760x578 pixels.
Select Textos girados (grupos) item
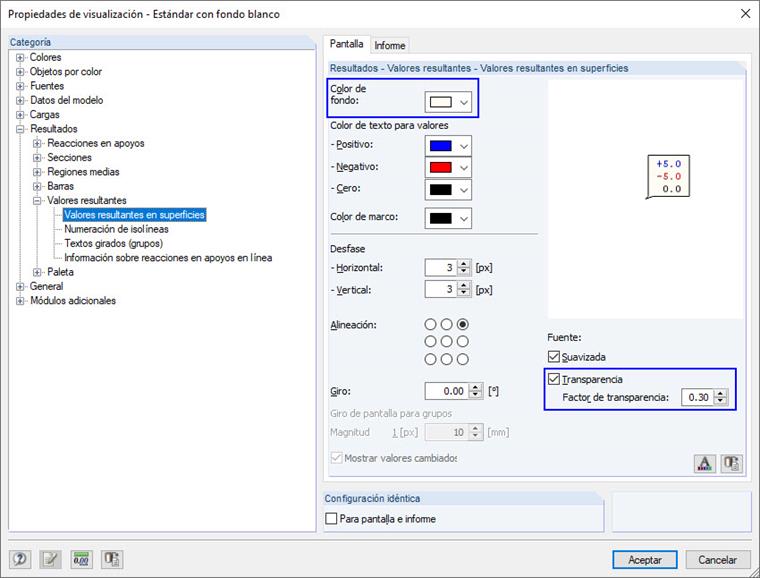coord(113,243)
